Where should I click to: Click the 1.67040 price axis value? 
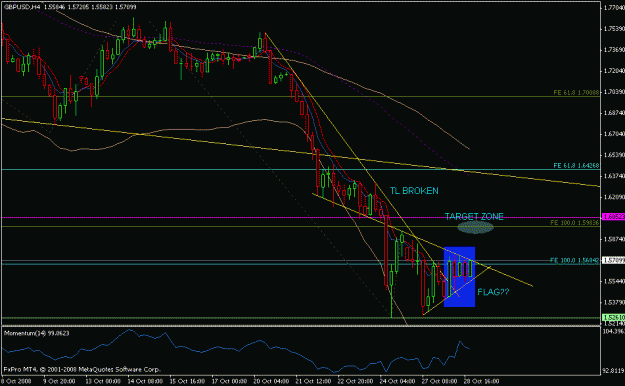(614, 134)
